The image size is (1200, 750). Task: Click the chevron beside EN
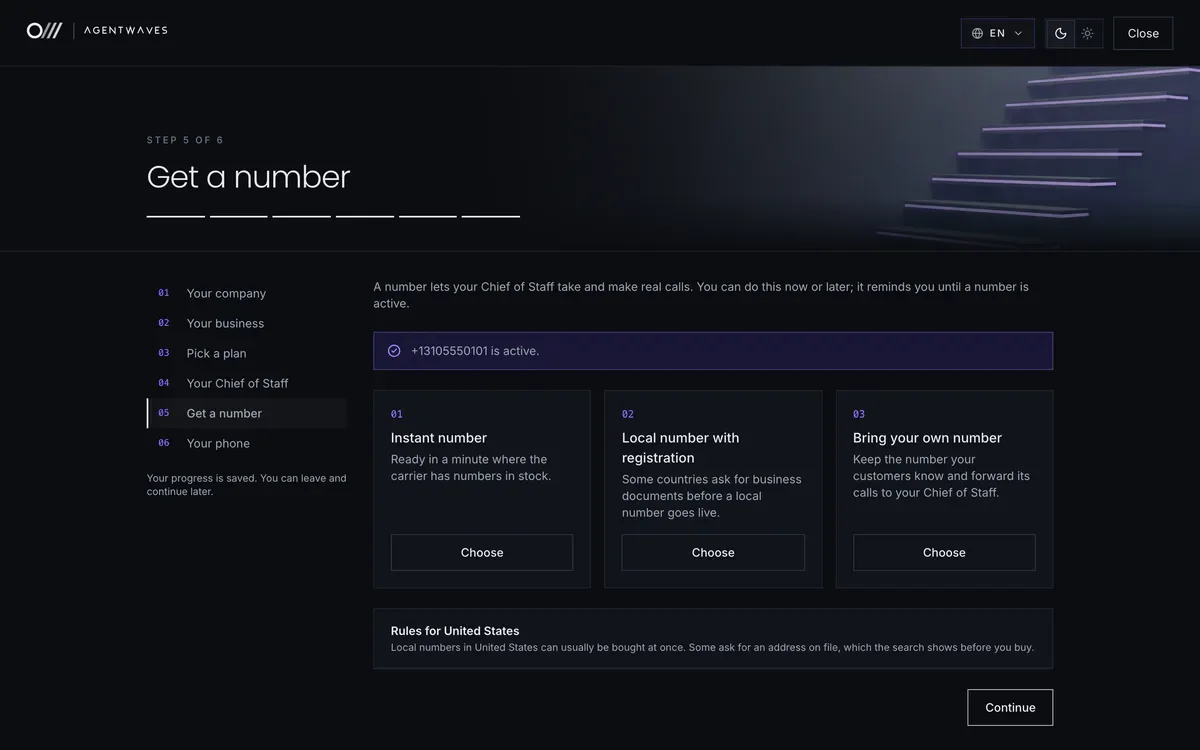click(1018, 33)
